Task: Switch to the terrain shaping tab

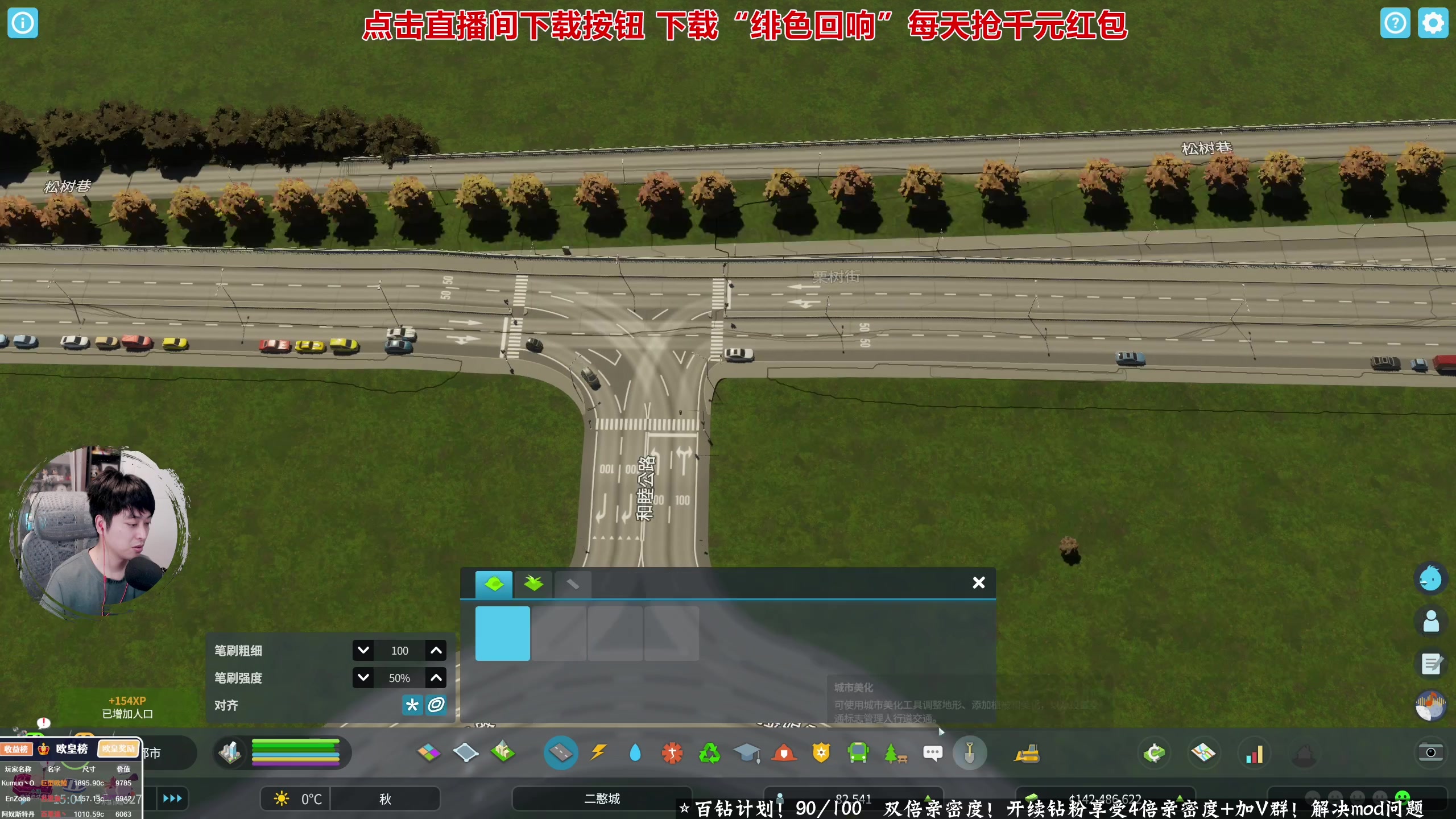Action: coord(494,584)
